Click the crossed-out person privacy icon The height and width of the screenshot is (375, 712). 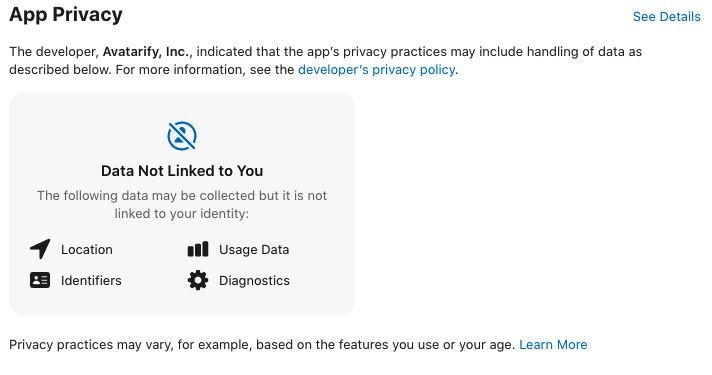tap(182, 136)
